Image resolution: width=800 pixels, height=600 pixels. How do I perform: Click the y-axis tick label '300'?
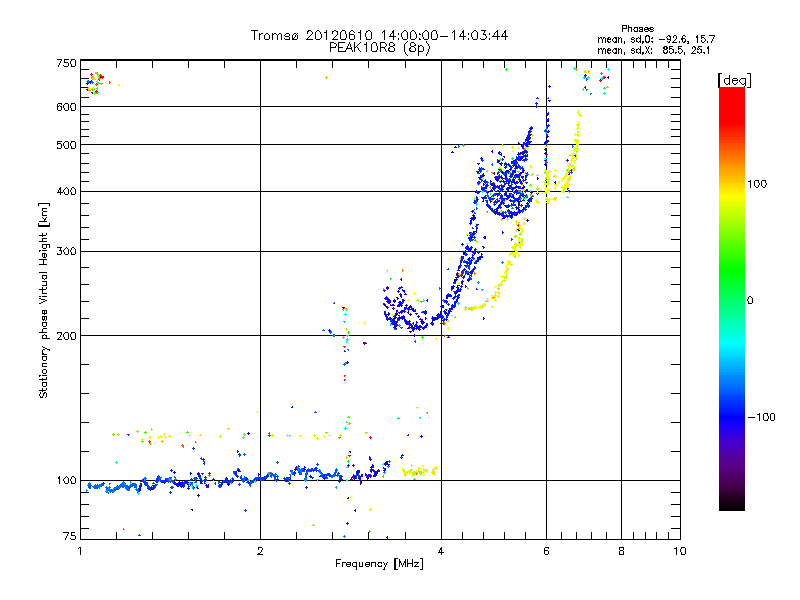coord(66,251)
